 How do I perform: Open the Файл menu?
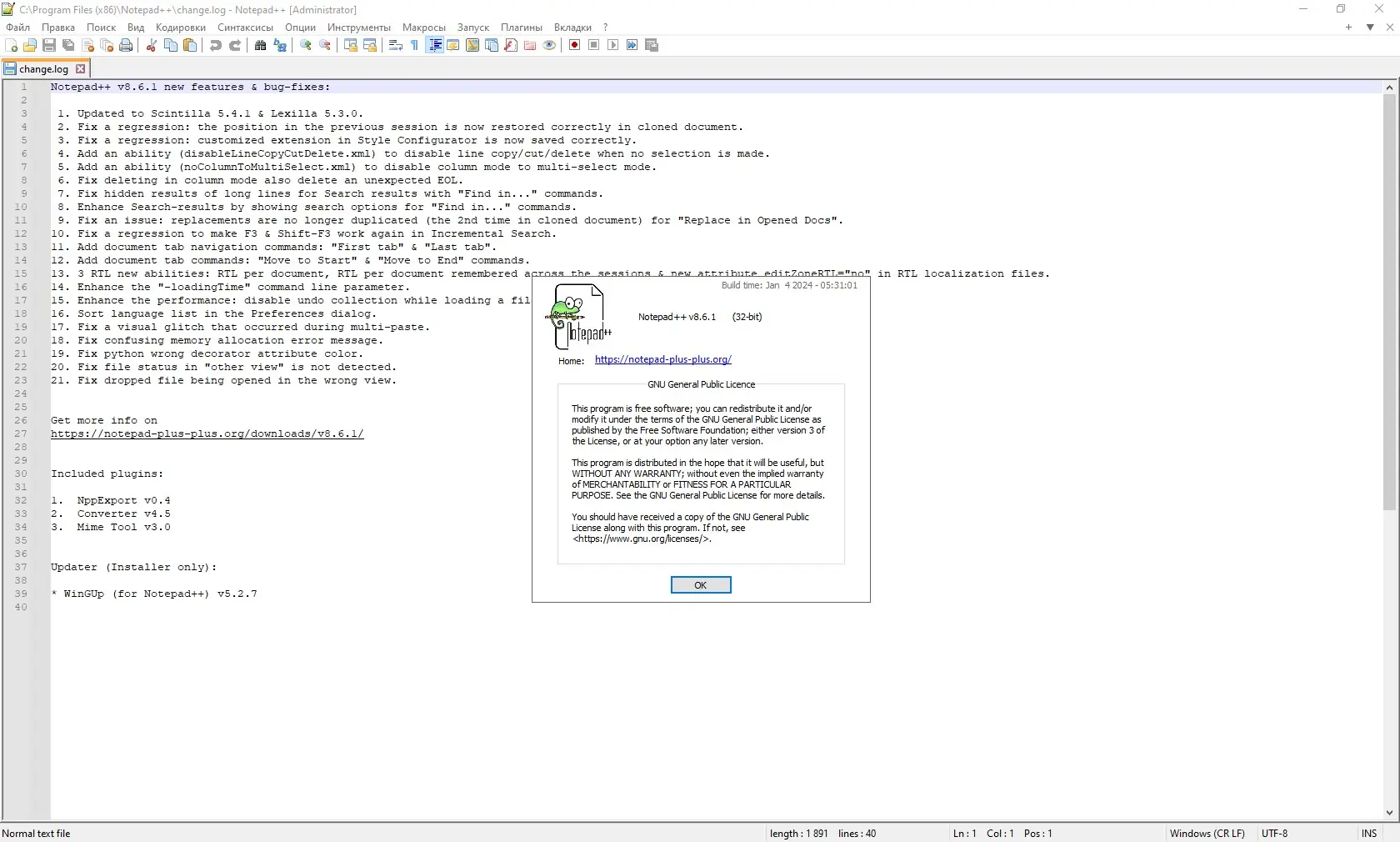pyautogui.click(x=17, y=28)
